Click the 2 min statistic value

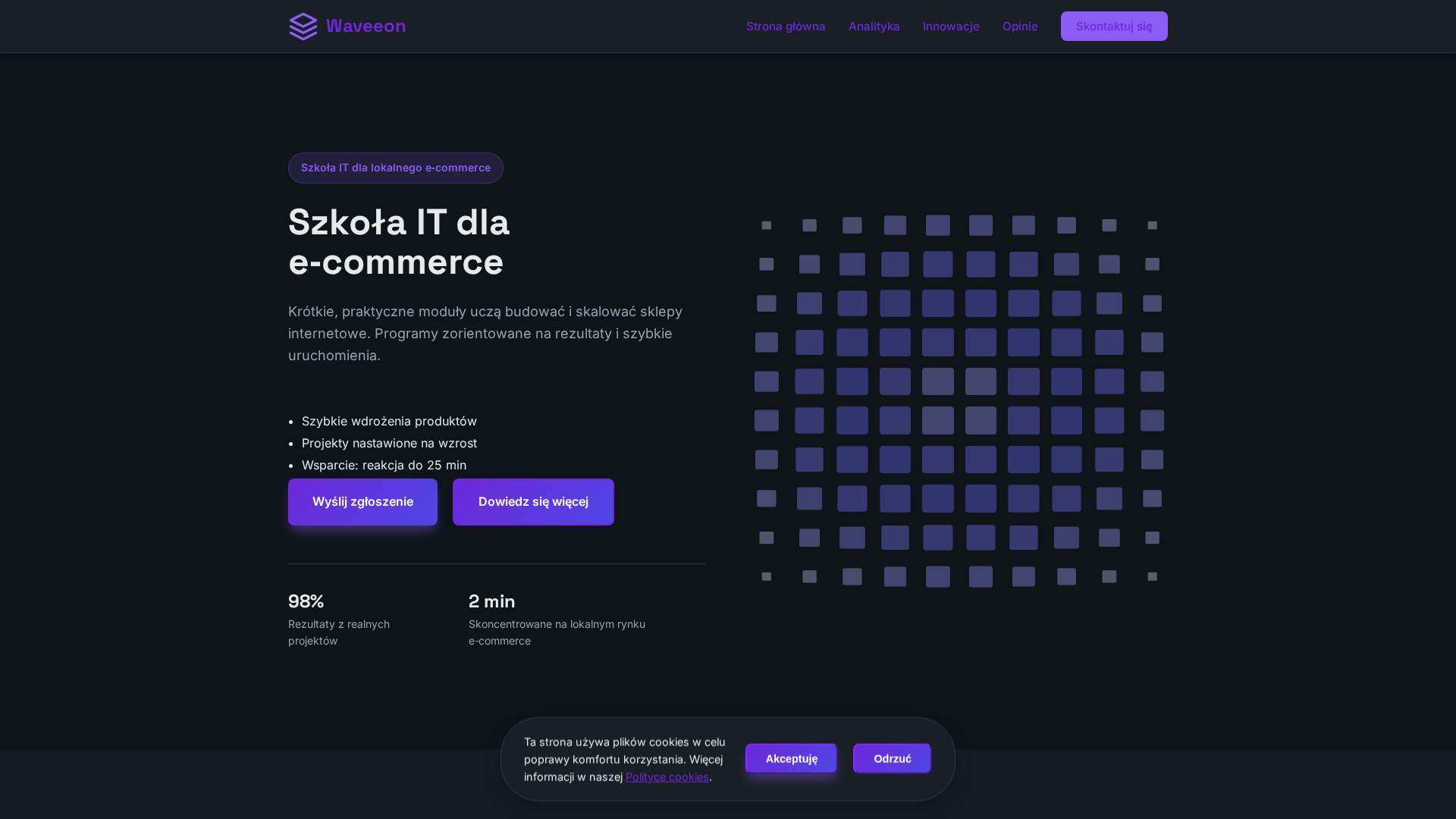coord(491,601)
